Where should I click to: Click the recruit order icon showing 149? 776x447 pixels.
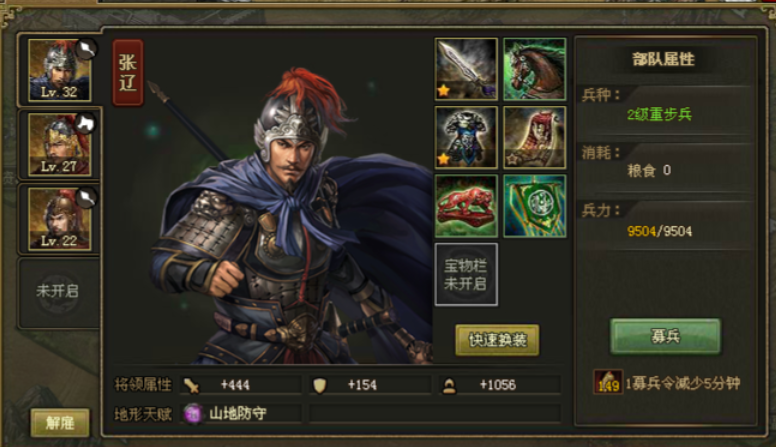pos(608,382)
